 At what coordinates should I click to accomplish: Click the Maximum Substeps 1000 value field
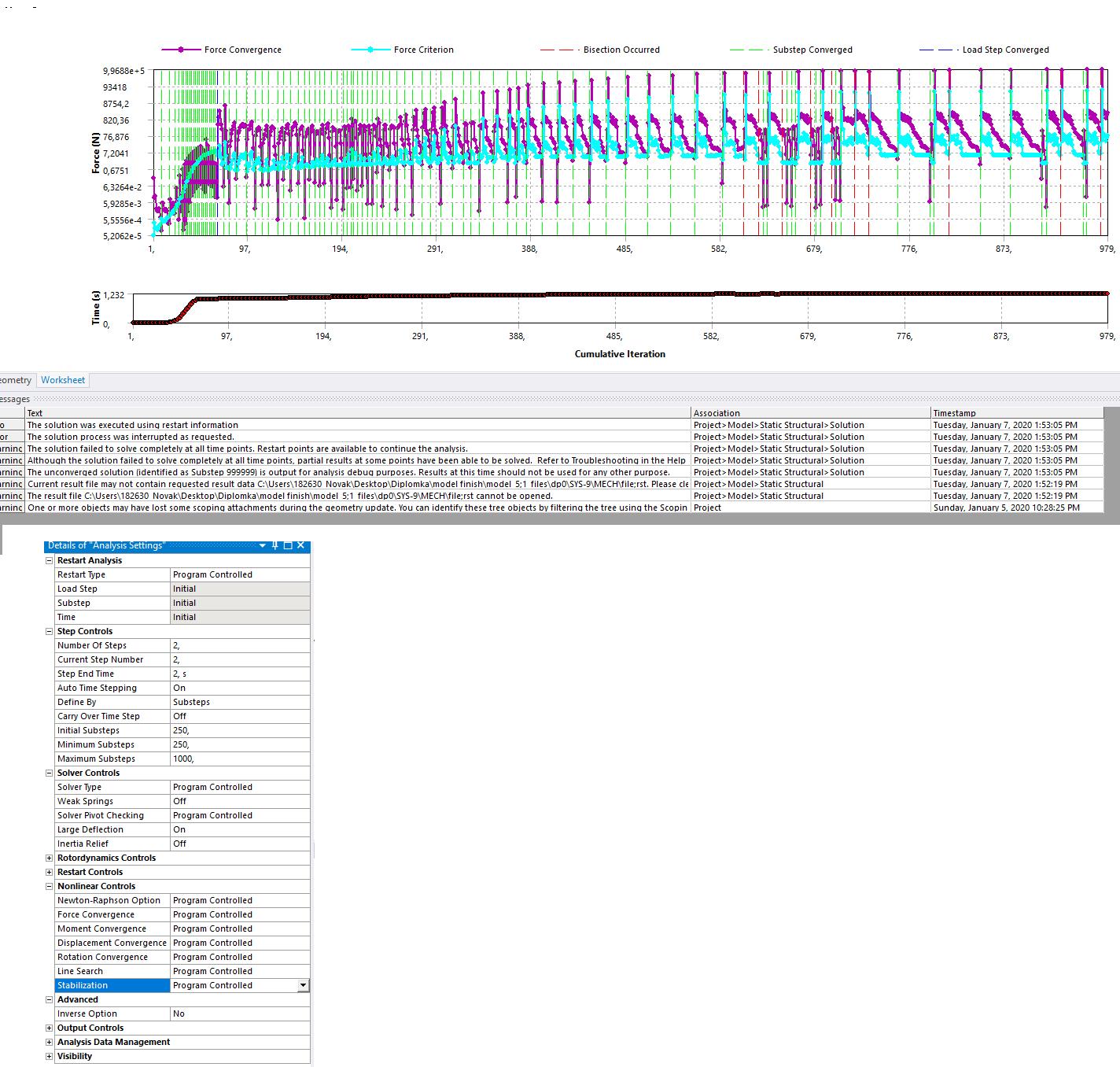[x=240, y=759]
